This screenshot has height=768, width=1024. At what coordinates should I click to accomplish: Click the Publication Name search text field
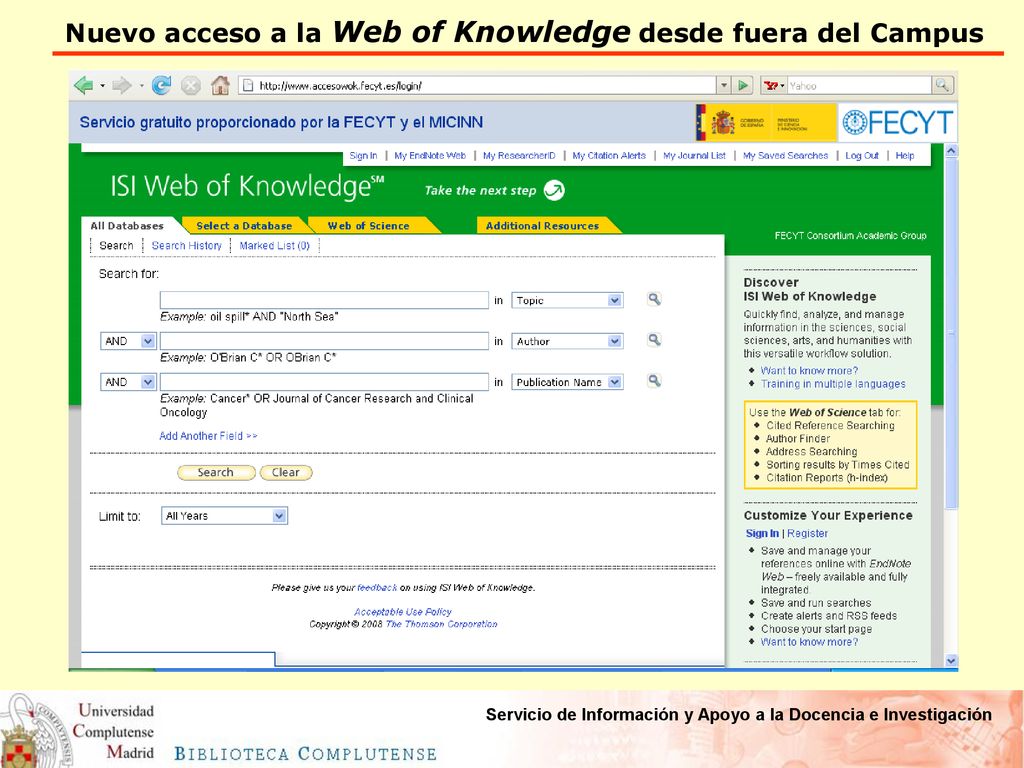coord(324,381)
